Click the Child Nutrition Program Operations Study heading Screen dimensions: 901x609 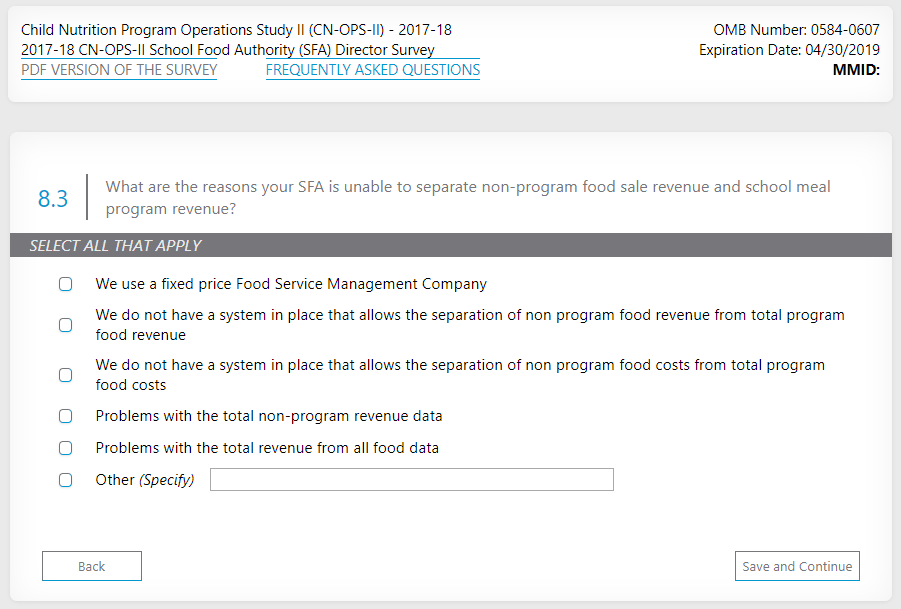pos(236,30)
